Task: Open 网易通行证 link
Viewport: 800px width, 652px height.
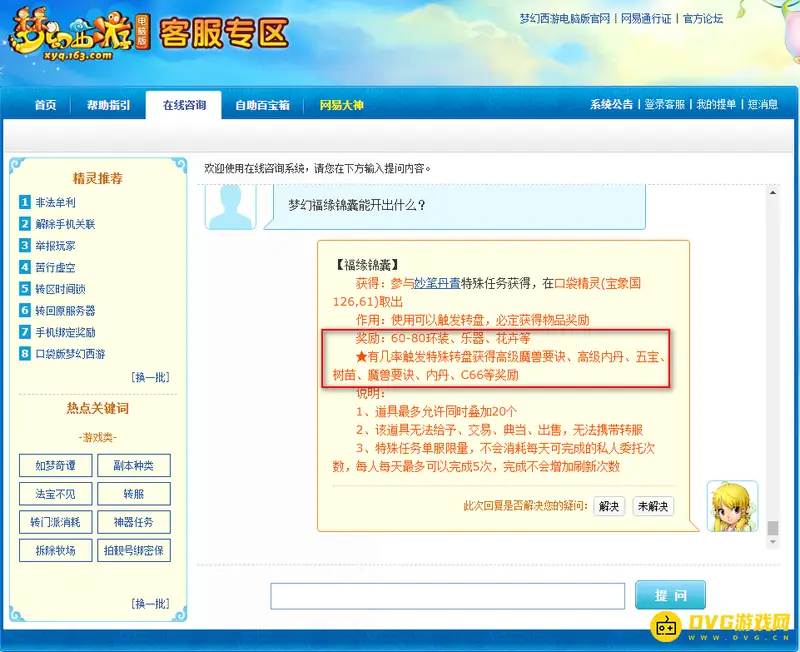Action: [x=646, y=19]
